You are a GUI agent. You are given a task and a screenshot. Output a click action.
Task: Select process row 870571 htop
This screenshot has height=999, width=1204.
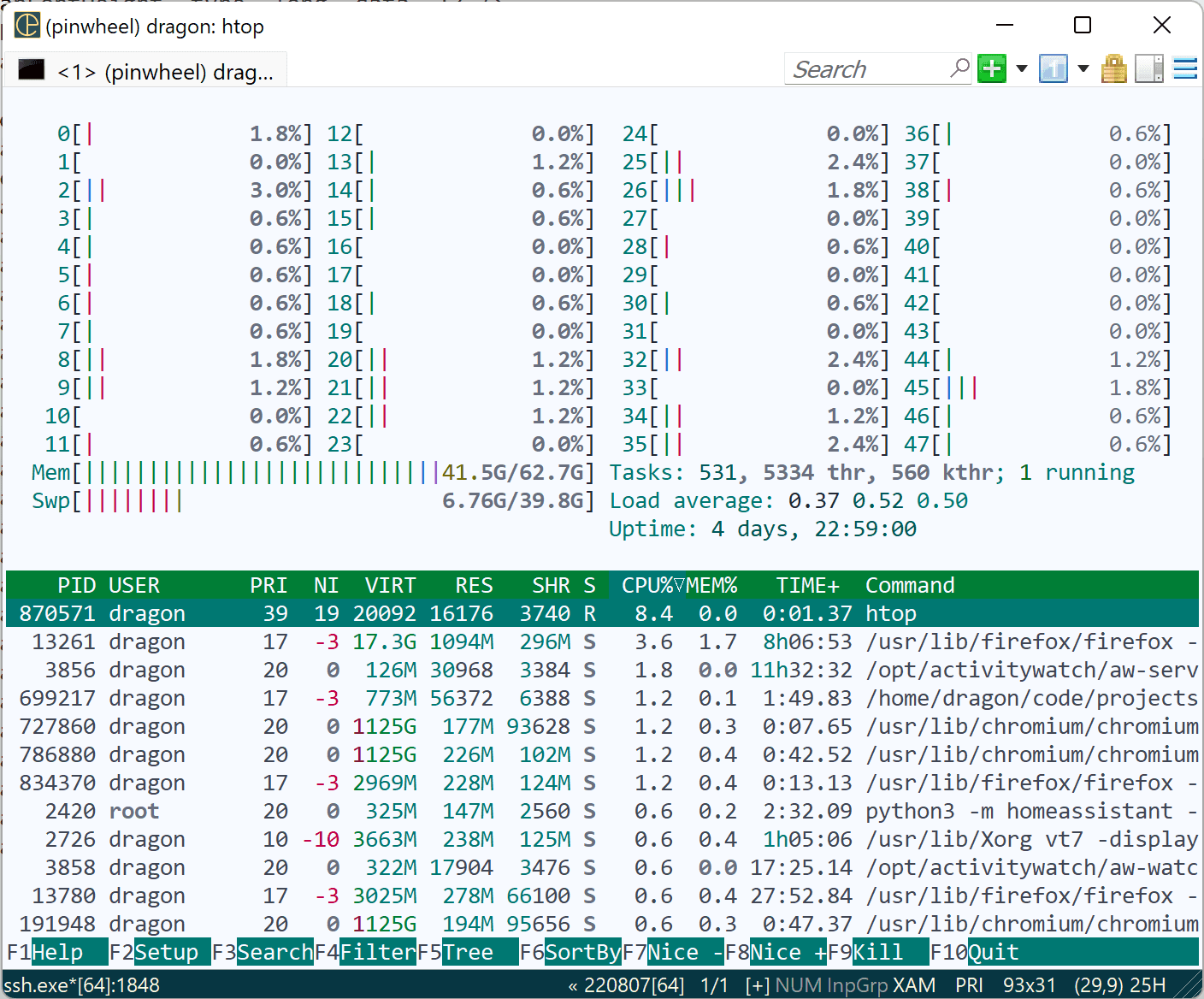coord(602,613)
